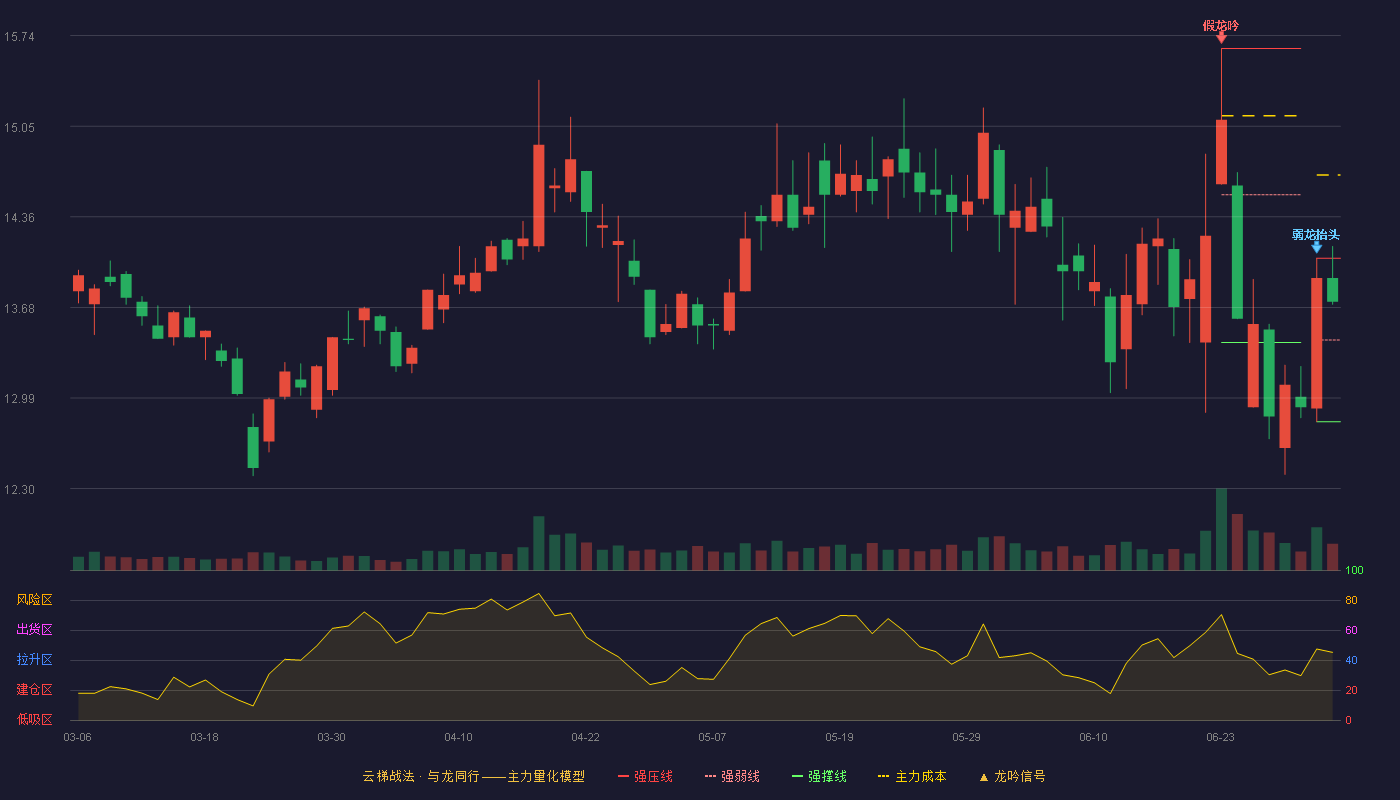Click the 05-19 date label

coord(839,737)
